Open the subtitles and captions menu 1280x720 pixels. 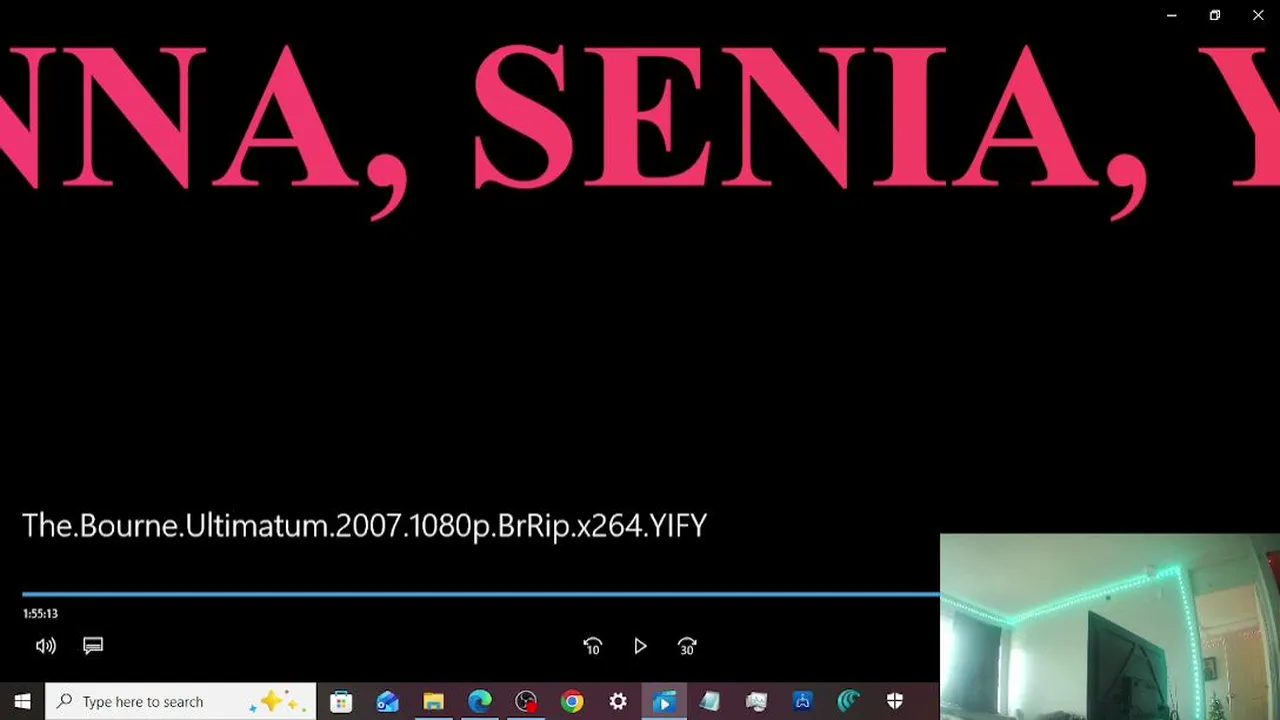tap(93, 646)
